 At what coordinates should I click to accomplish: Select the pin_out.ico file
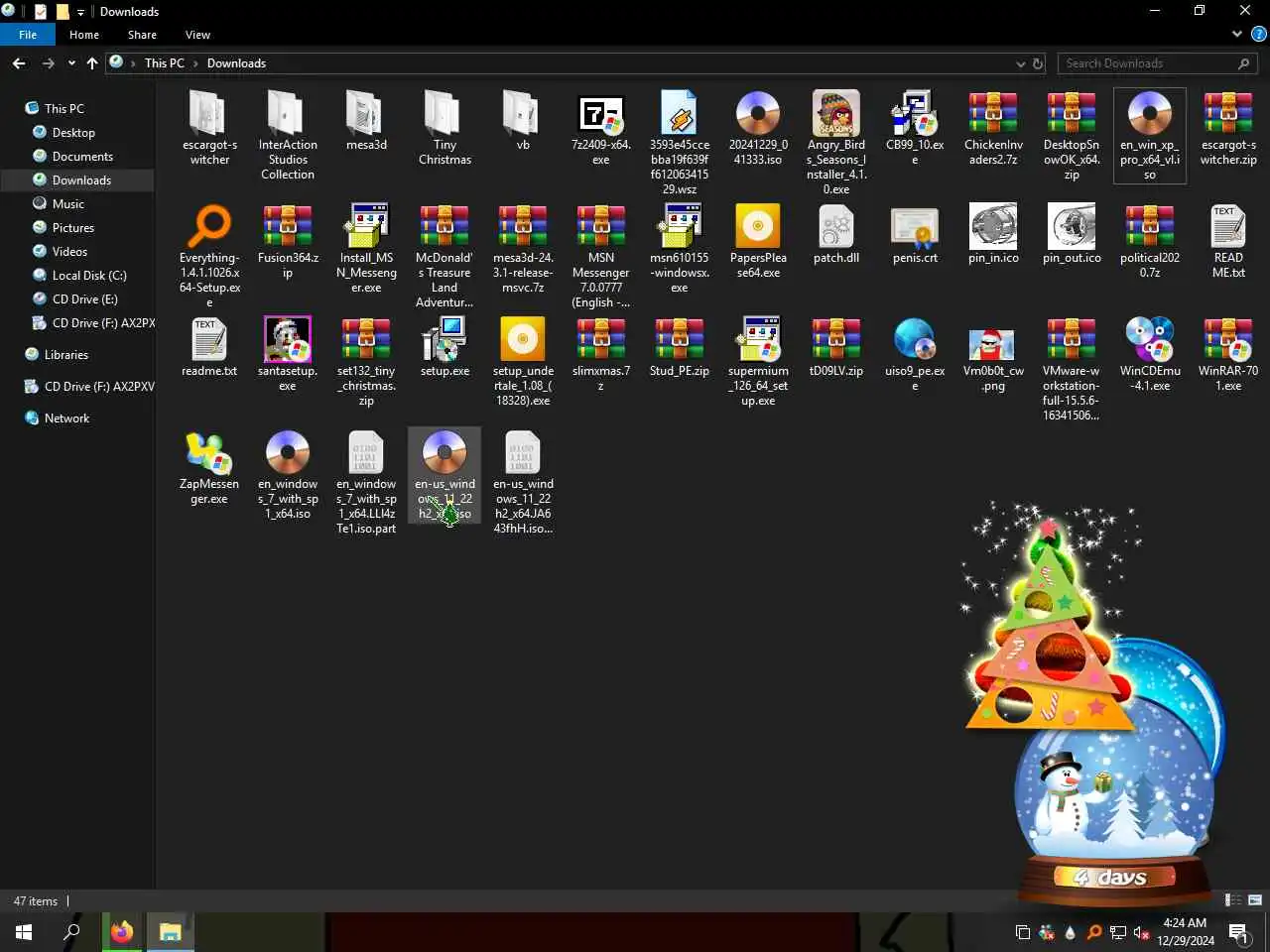1072,234
